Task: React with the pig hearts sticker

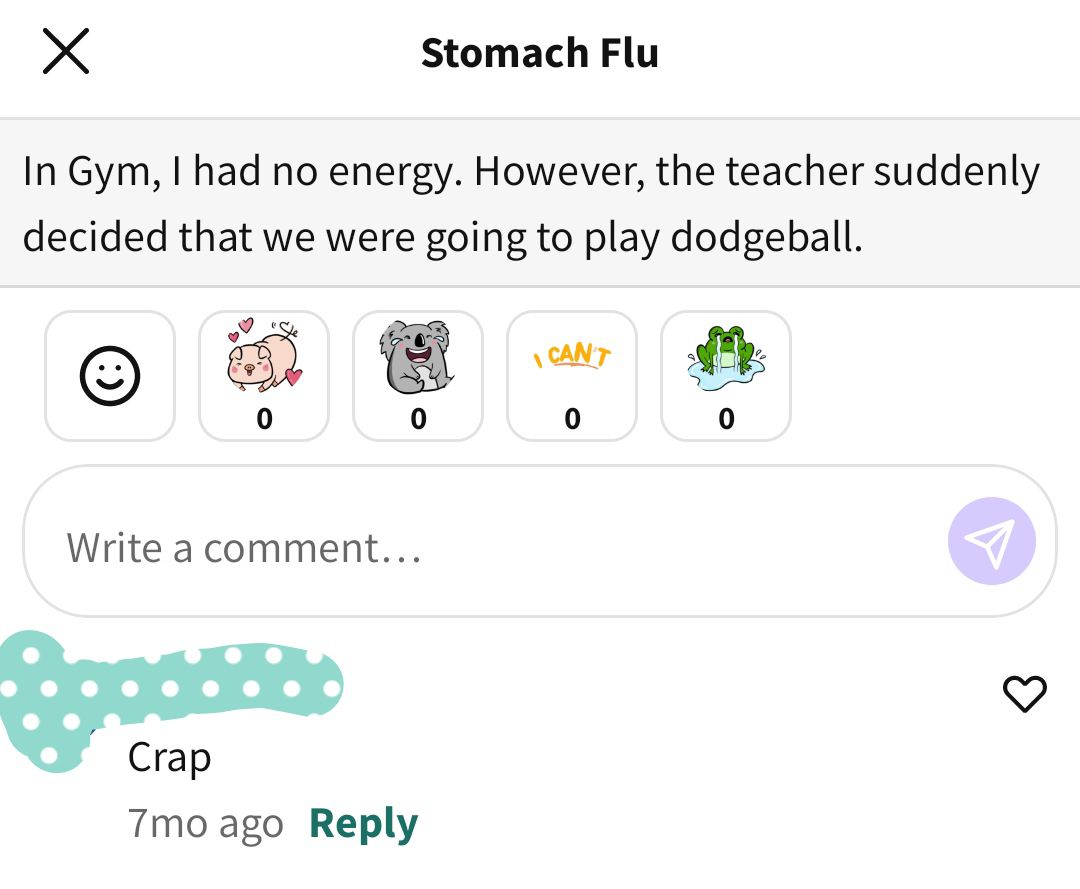Action: (x=264, y=376)
